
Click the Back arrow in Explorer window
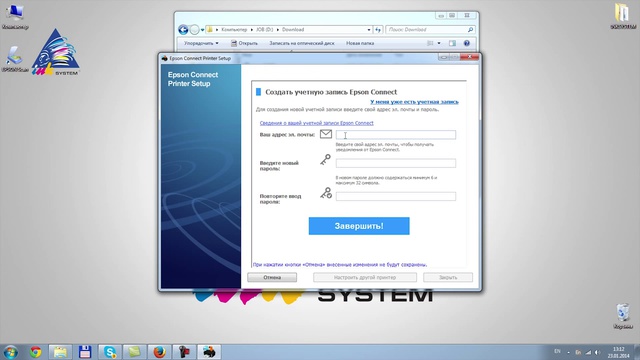[x=183, y=29]
